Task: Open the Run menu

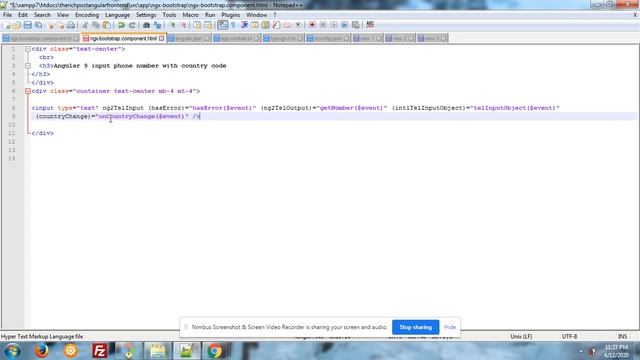Action: [210, 15]
